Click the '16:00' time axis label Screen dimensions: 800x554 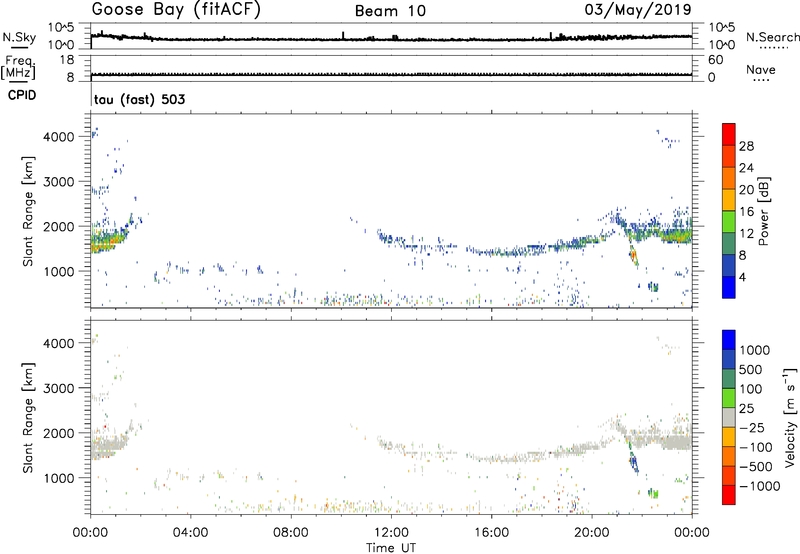491,533
